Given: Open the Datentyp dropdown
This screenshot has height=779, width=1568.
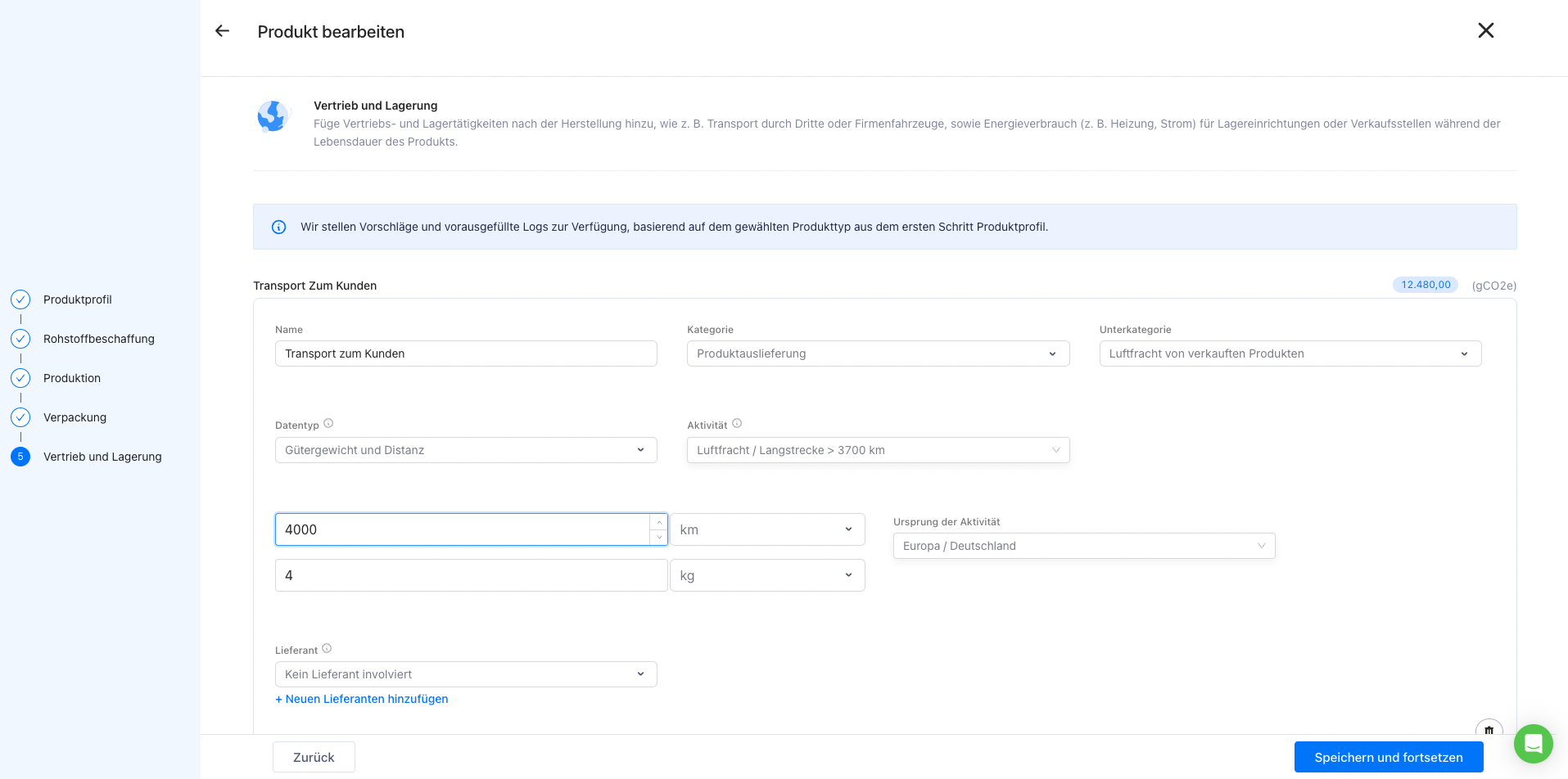Looking at the screenshot, I should pos(466,450).
